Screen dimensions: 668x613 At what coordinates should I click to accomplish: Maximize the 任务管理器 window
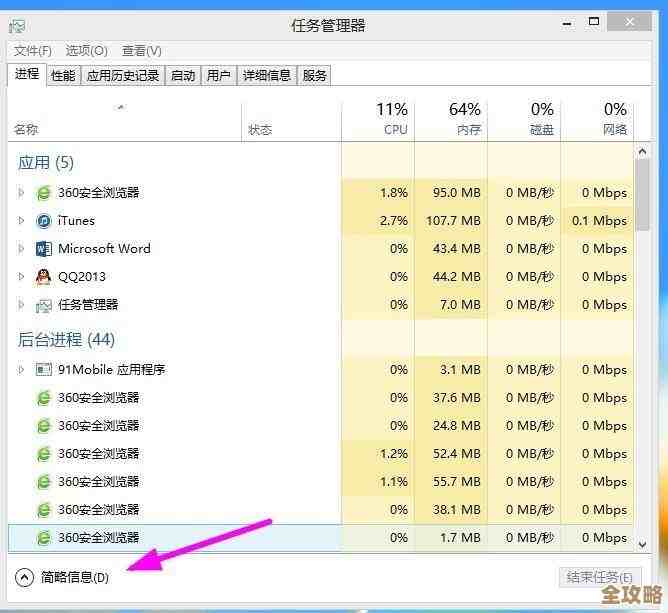(594, 22)
